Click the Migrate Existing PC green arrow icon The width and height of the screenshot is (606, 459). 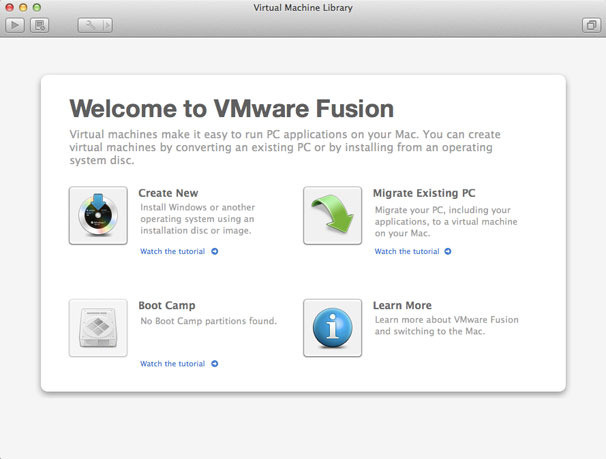point(332,215)
